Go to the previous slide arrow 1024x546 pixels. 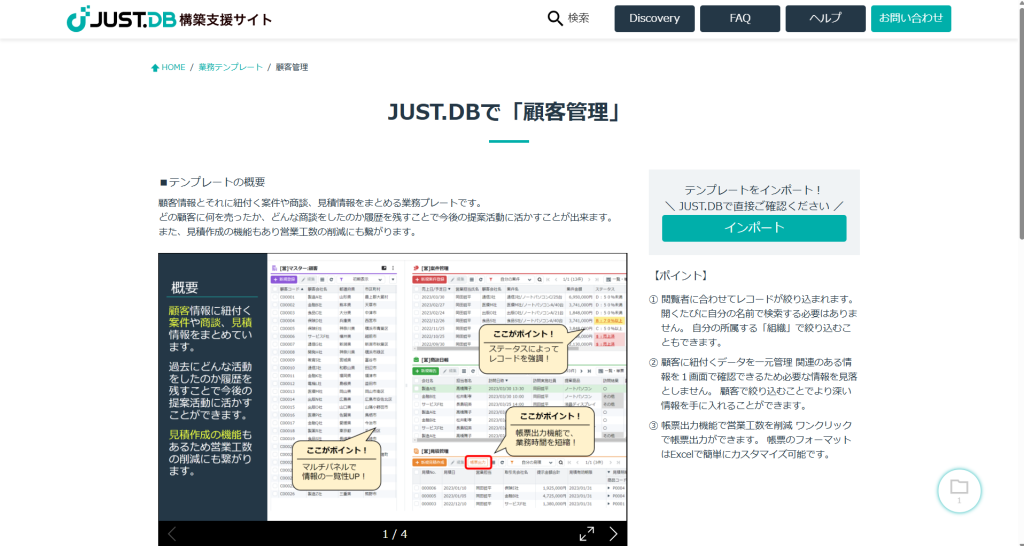pyautogui.click(x=172, y=534)
